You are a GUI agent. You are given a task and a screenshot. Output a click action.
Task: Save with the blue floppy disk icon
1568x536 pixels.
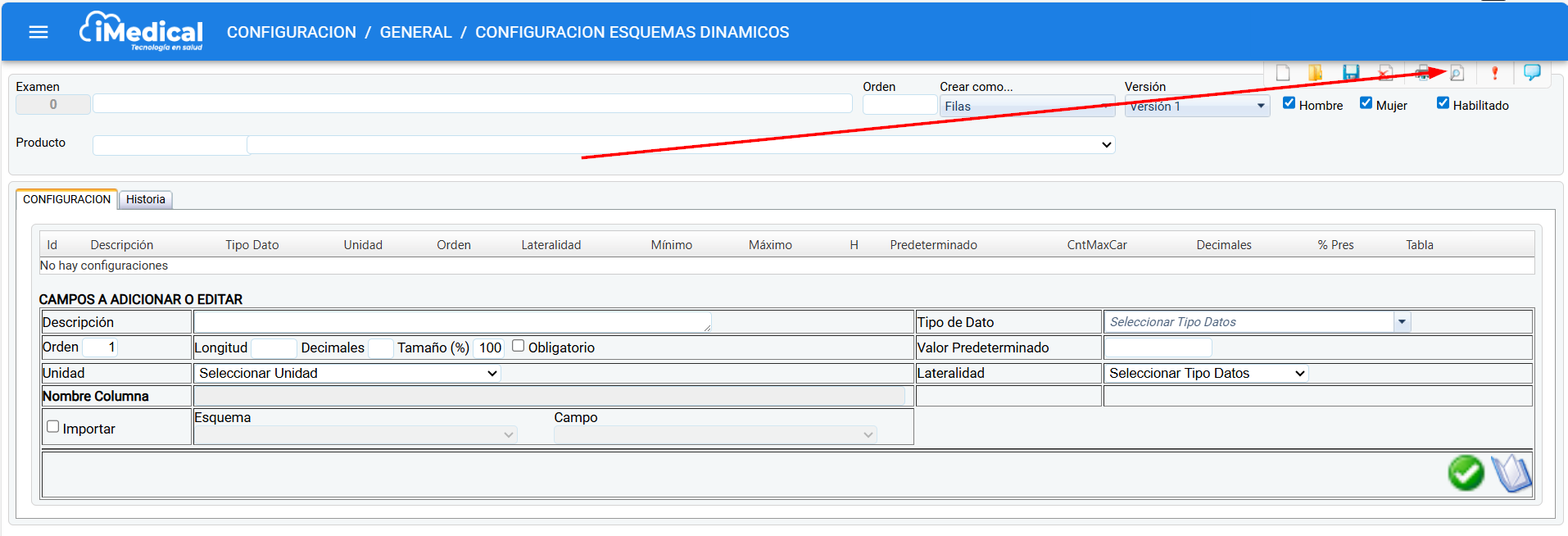[1351, 73]
